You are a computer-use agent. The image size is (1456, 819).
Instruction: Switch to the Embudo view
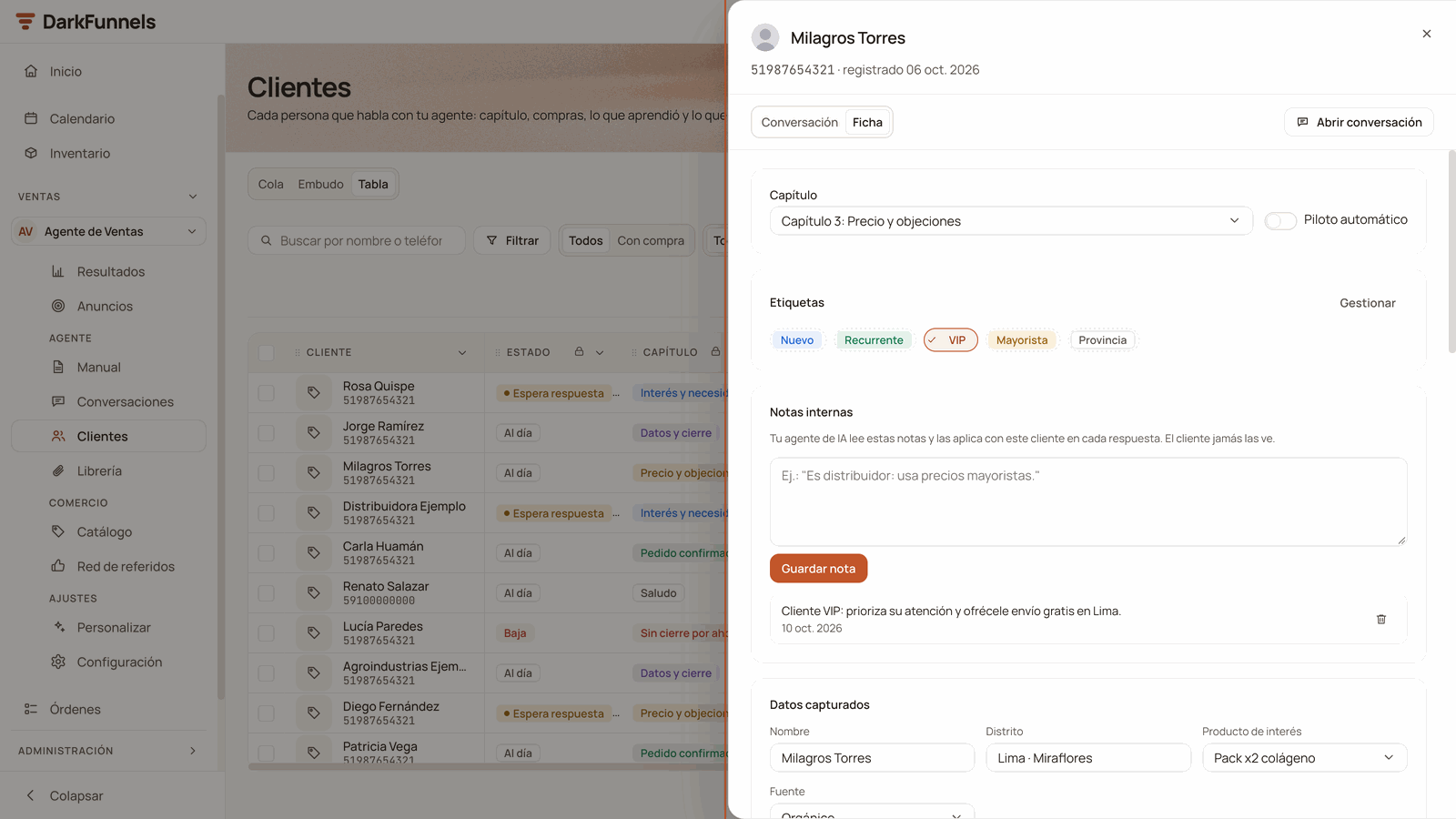(320, 184)
